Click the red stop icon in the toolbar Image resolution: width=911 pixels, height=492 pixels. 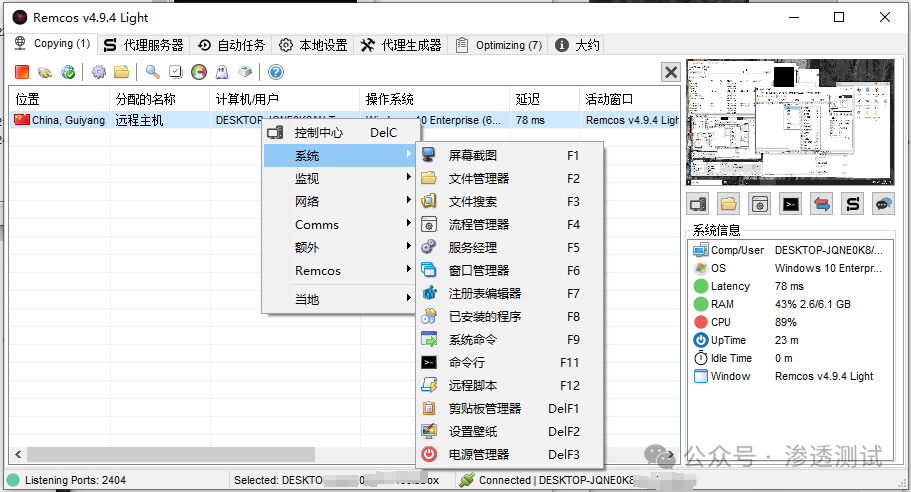21,72
